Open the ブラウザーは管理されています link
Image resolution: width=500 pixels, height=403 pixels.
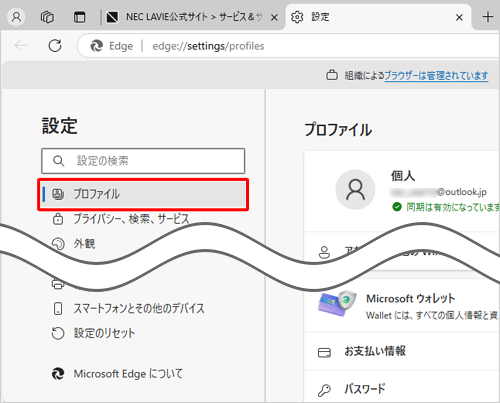pos(436,76)
